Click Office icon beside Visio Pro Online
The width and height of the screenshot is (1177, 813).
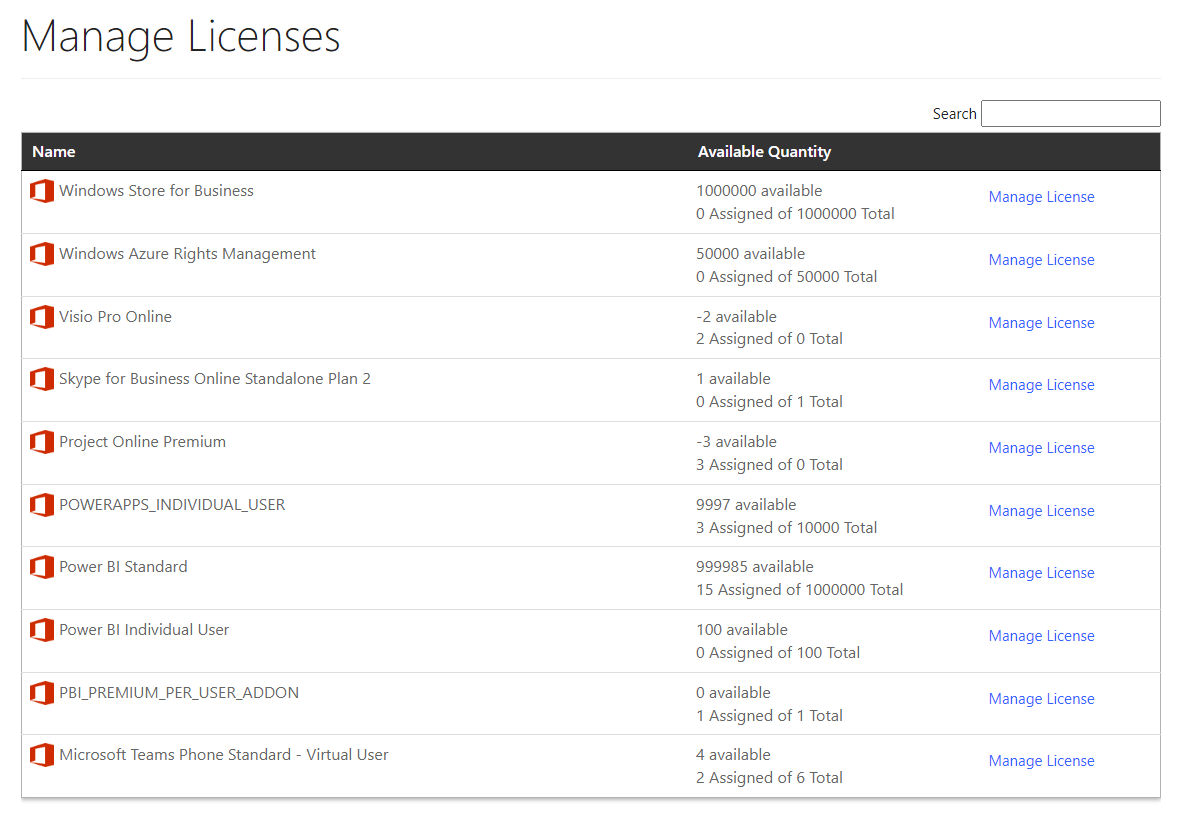point(42,317)
